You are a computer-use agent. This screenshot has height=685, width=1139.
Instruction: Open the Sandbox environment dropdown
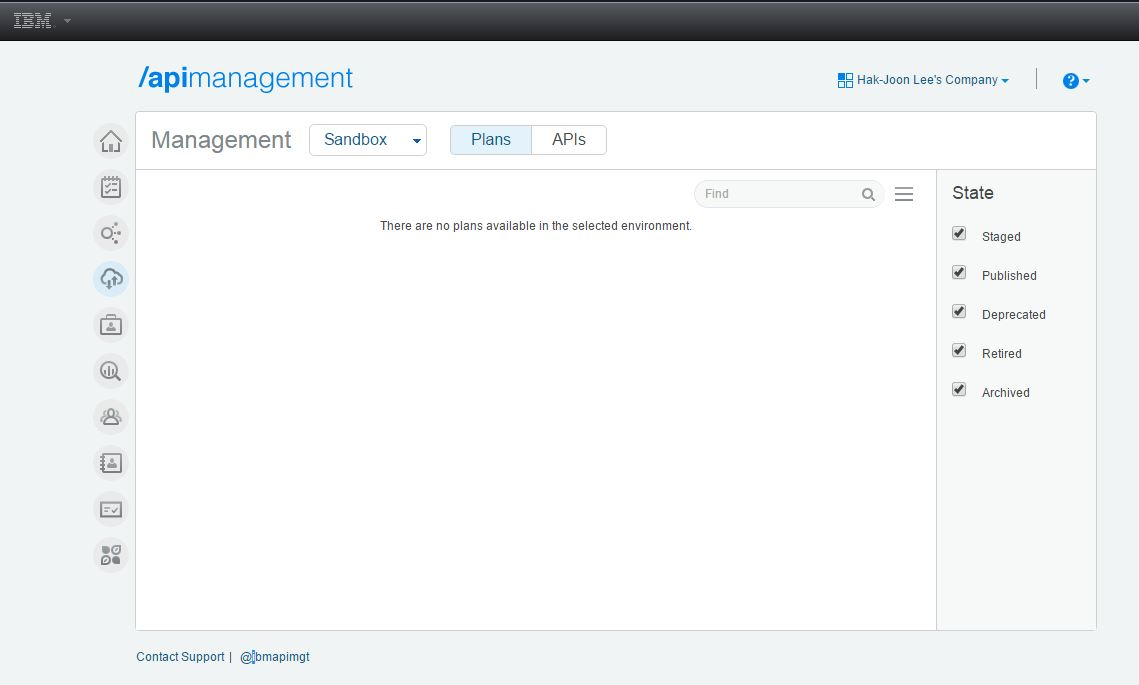tap(368, 140)
